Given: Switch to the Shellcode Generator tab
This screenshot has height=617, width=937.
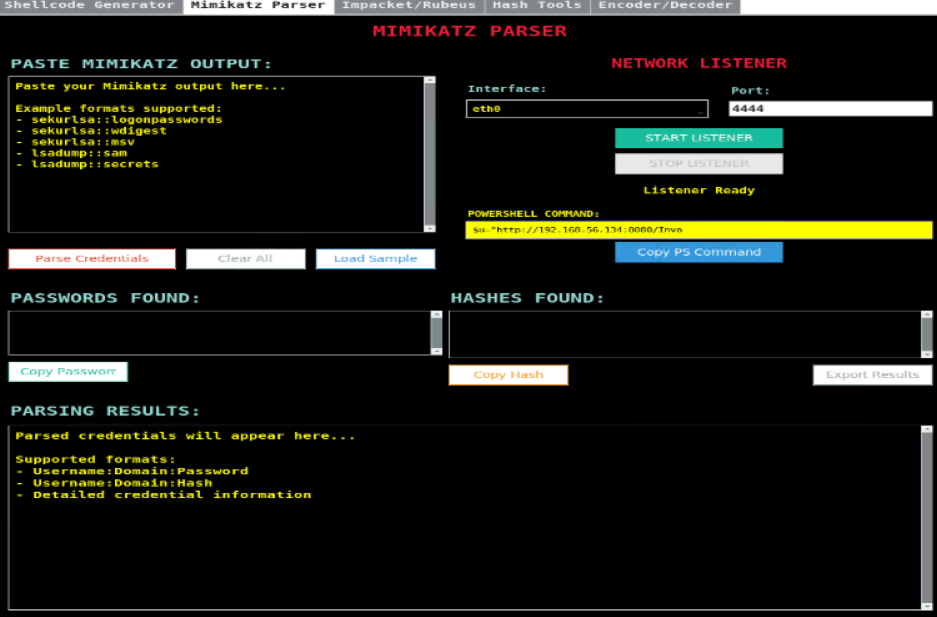Looking at the screenshot, I should click(x=90, y=6).
